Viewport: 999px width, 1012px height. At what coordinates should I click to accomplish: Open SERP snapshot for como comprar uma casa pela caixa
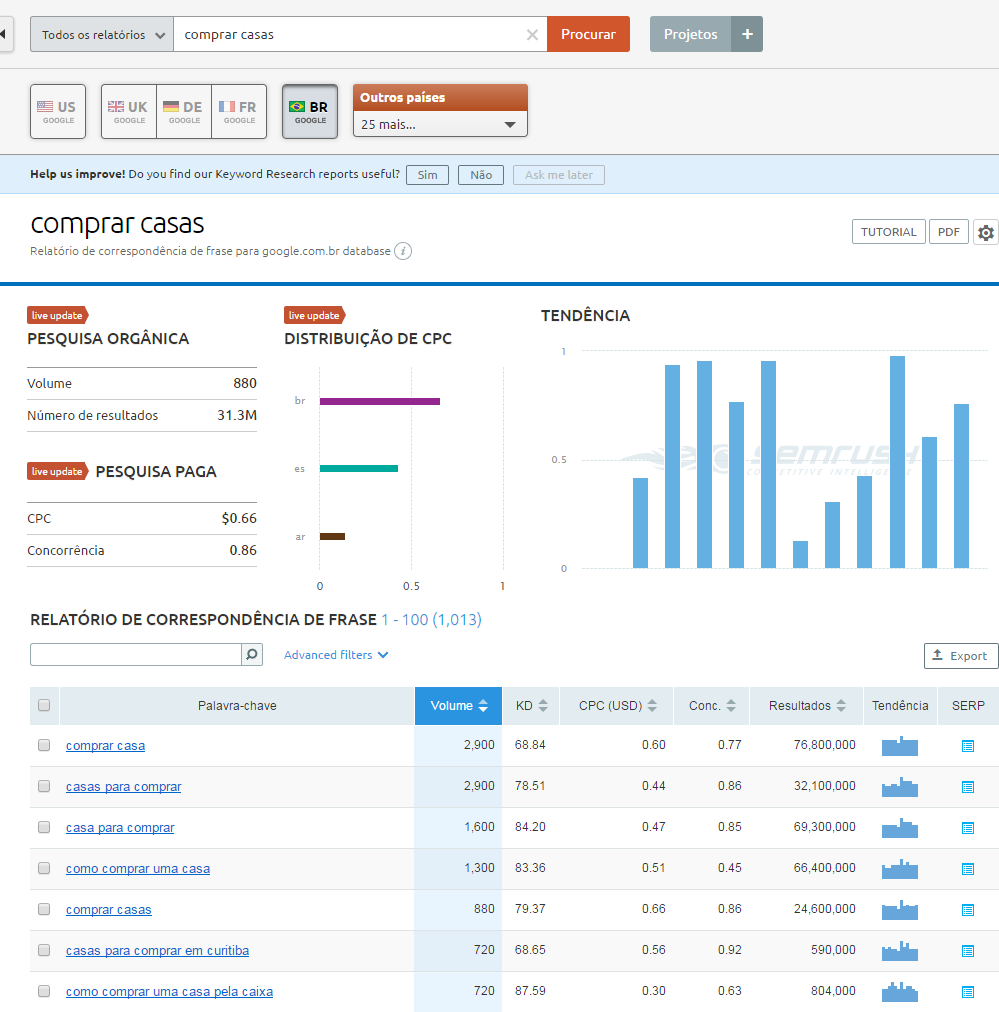point(967,992)
